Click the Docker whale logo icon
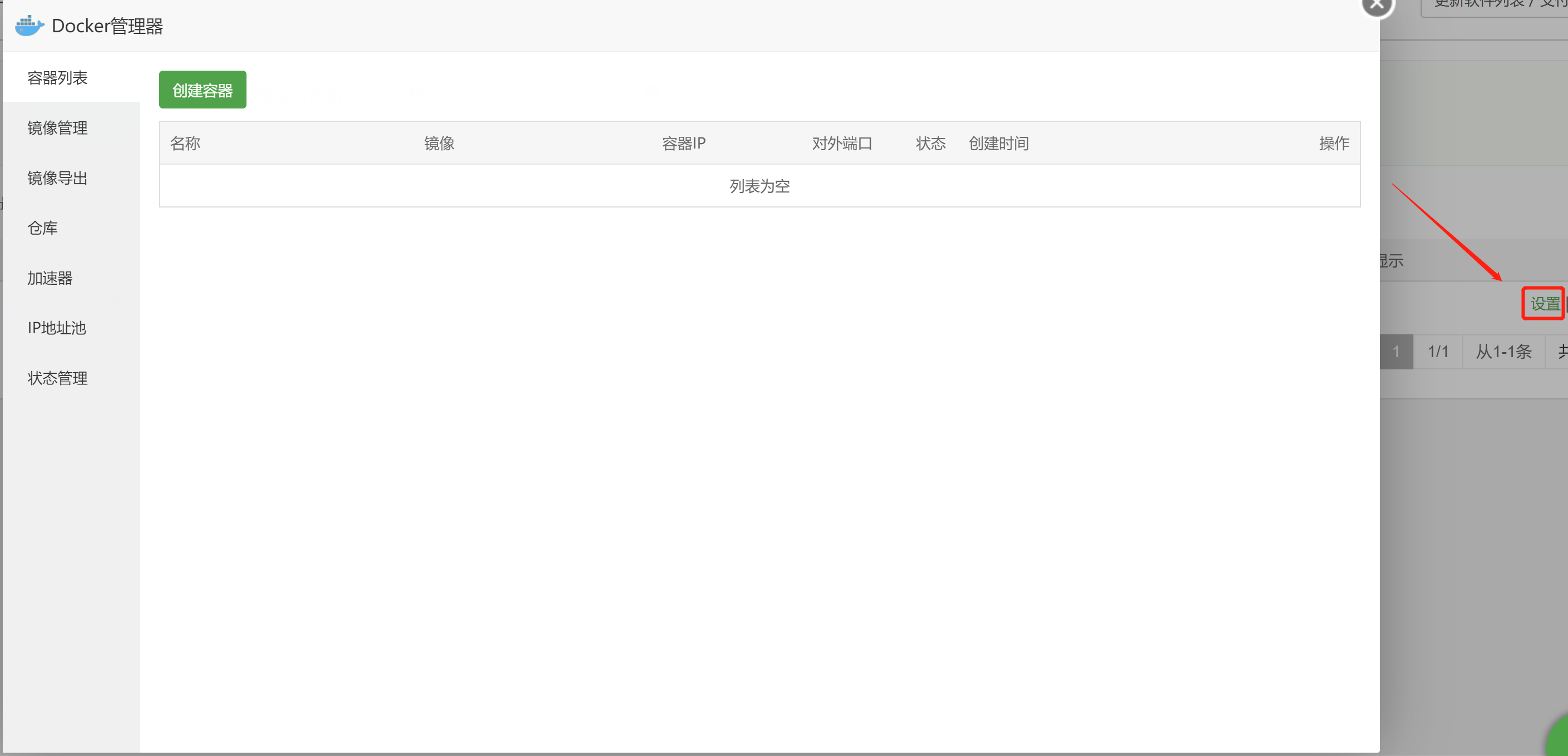 [x=29, y=26]
